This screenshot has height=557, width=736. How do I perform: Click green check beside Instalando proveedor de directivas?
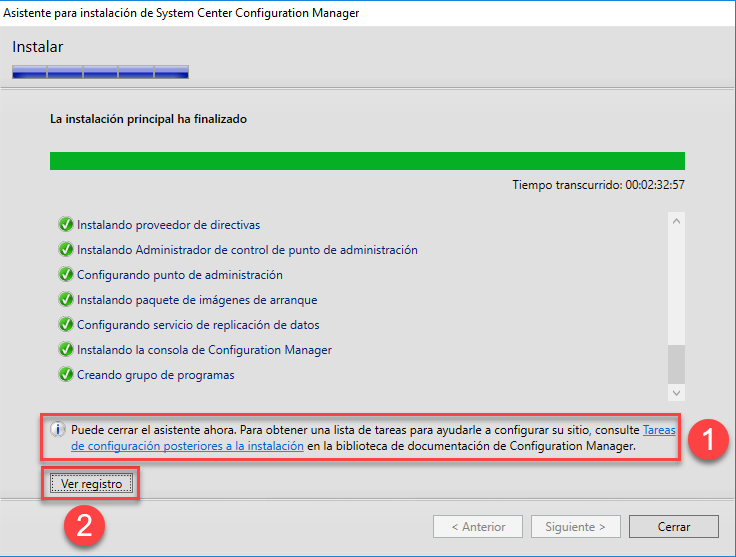pyautogui.click(x=66, y=225)
